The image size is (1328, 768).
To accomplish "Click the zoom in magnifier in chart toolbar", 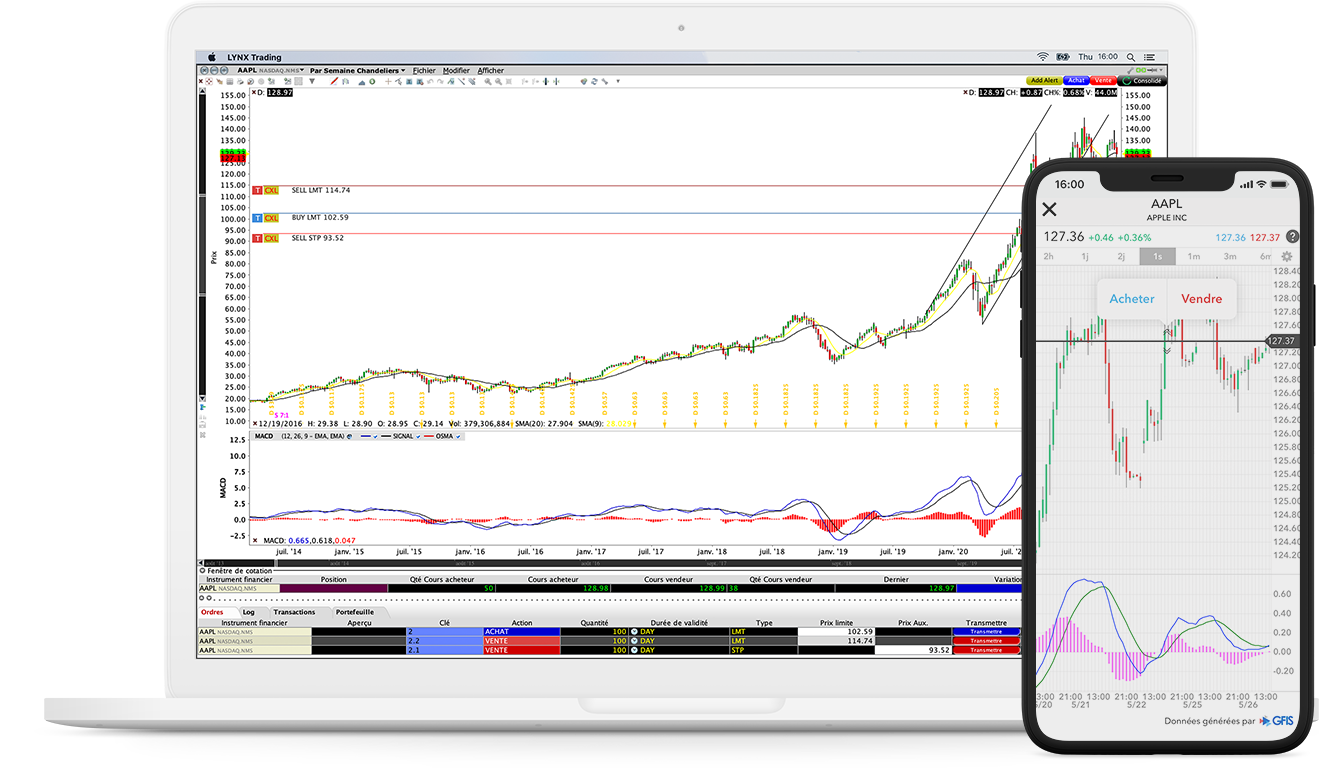I will [488, 81].
